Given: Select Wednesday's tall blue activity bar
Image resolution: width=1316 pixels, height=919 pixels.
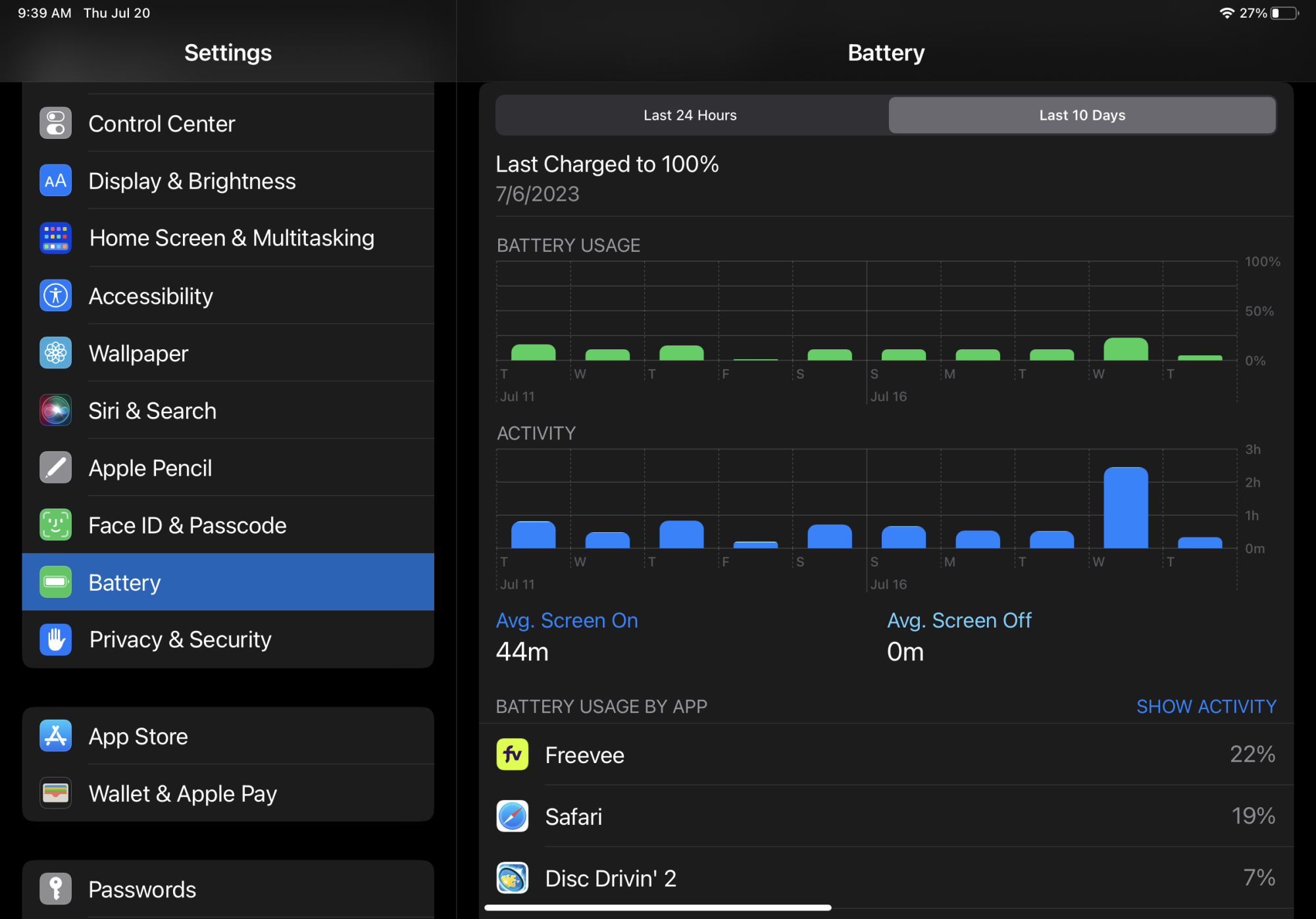Looking at the screenshot, I should (x=1125, y=508).
